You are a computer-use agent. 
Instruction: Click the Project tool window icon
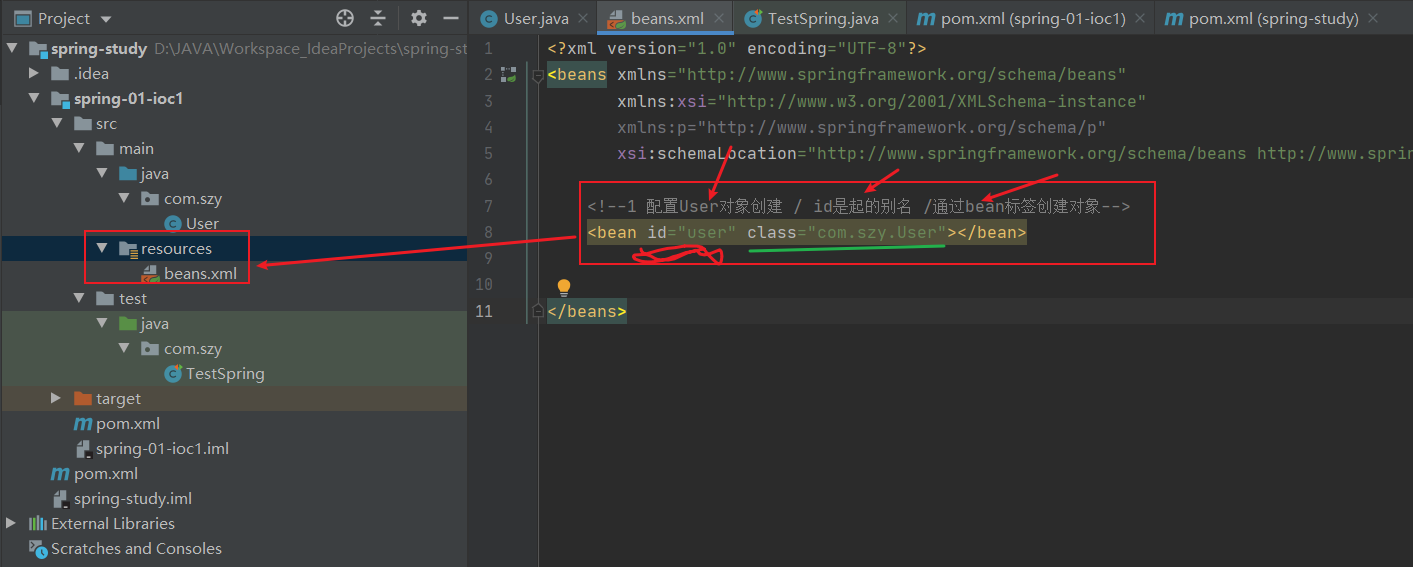[x=21, y=19]
